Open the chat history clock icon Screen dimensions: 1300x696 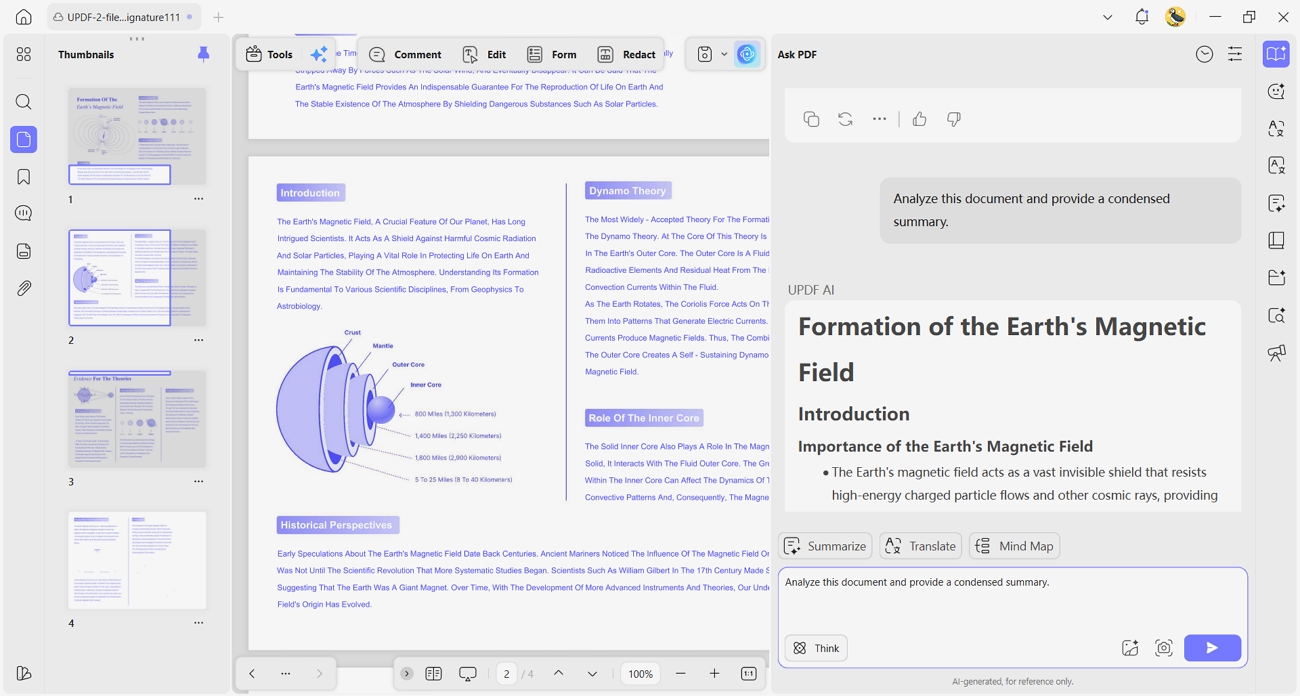pyautogui.click(x=1204, y=55)
